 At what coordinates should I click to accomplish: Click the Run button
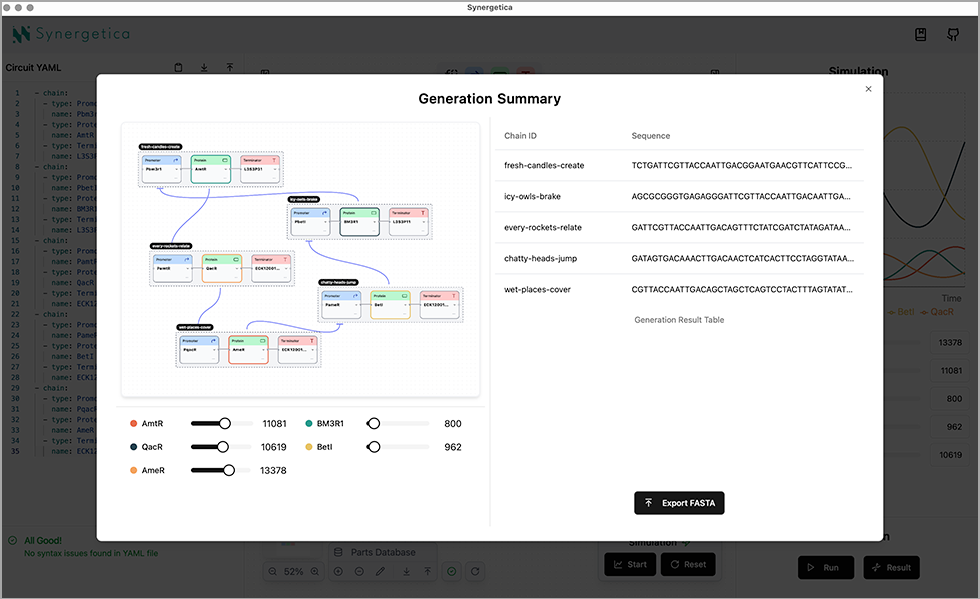click(x=826, y=568)
